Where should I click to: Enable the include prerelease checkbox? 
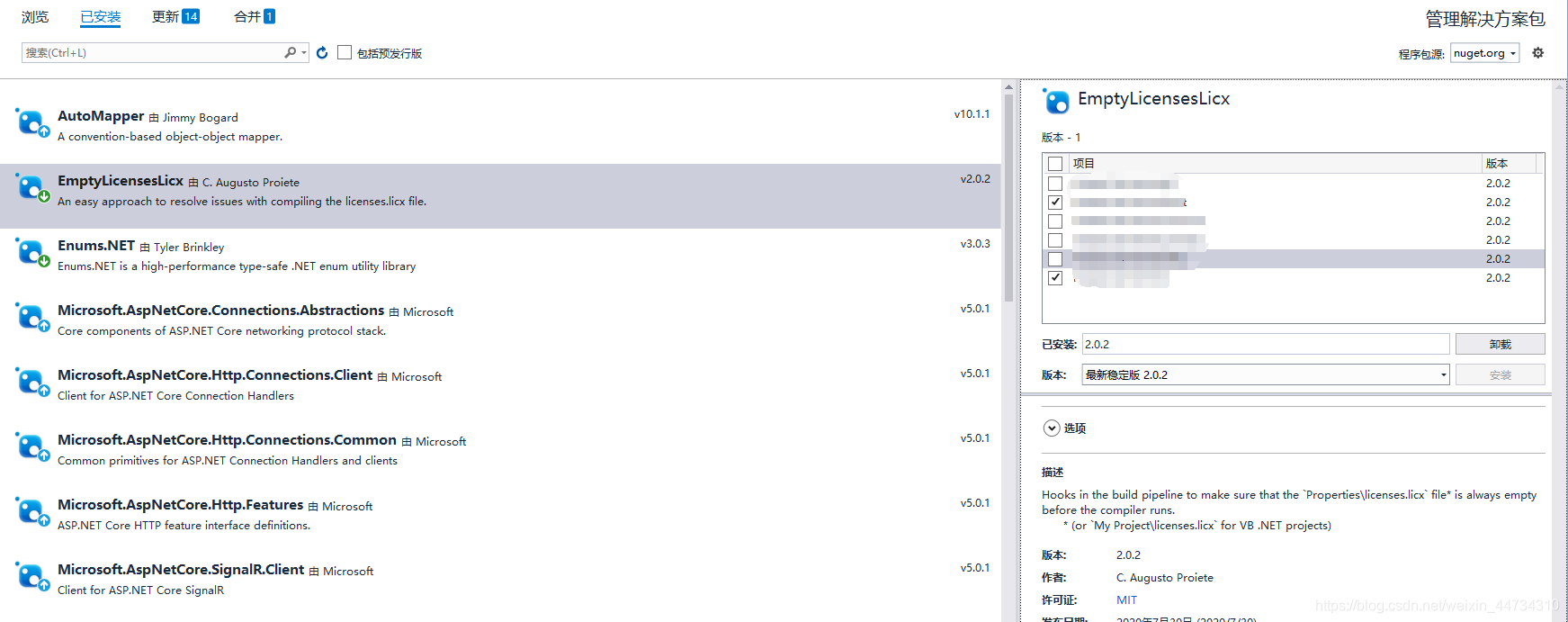point(345,52)
